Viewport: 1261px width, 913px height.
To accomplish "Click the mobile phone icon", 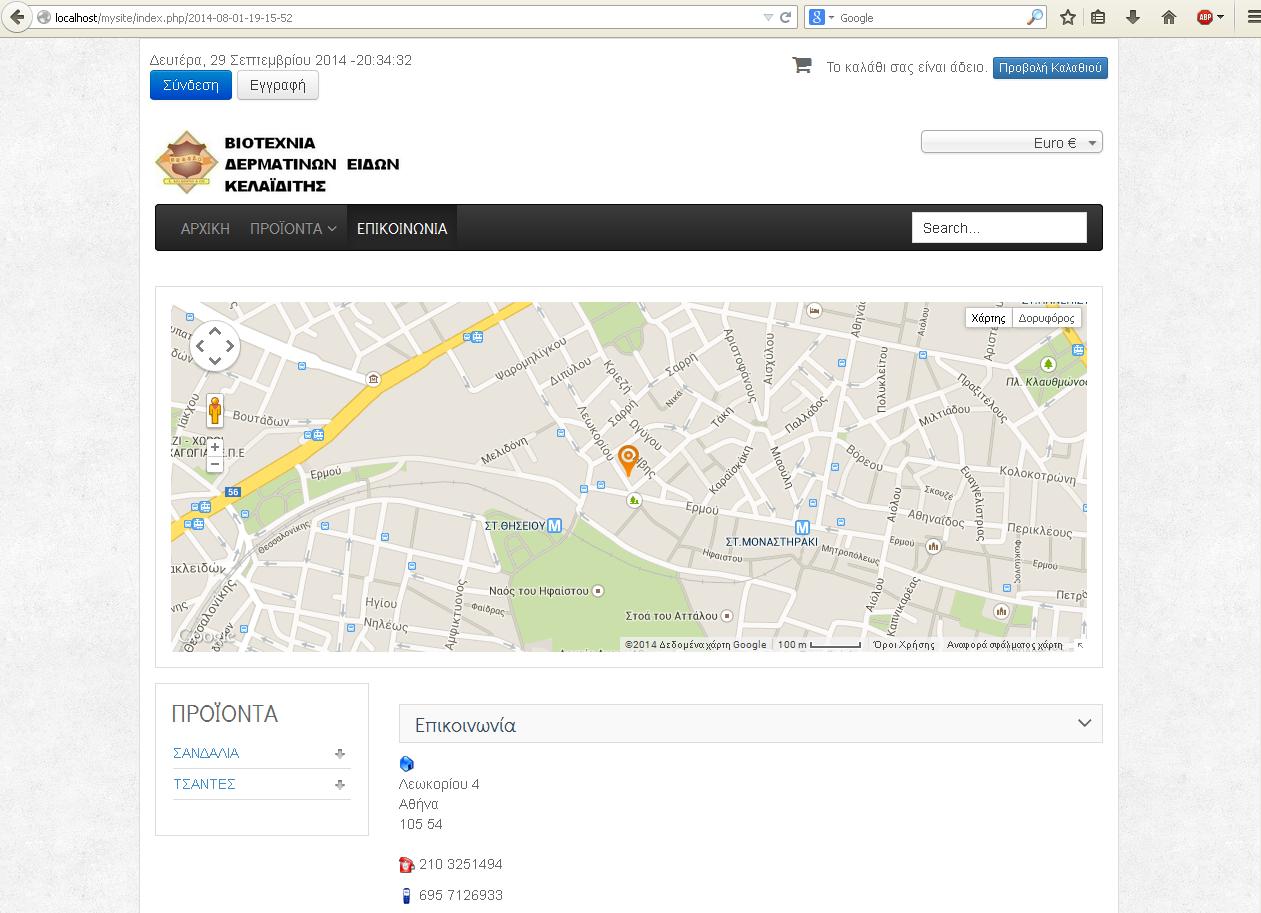I will (x=406, y=895).
